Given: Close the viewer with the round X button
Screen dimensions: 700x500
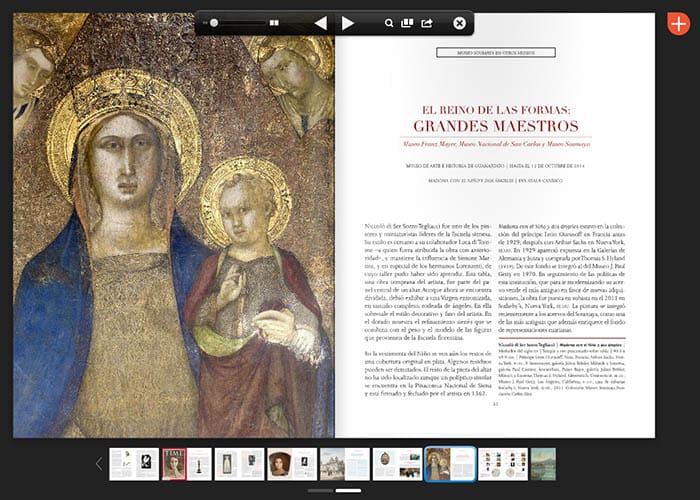Looking at the screenshot, I should click(459, 23).
